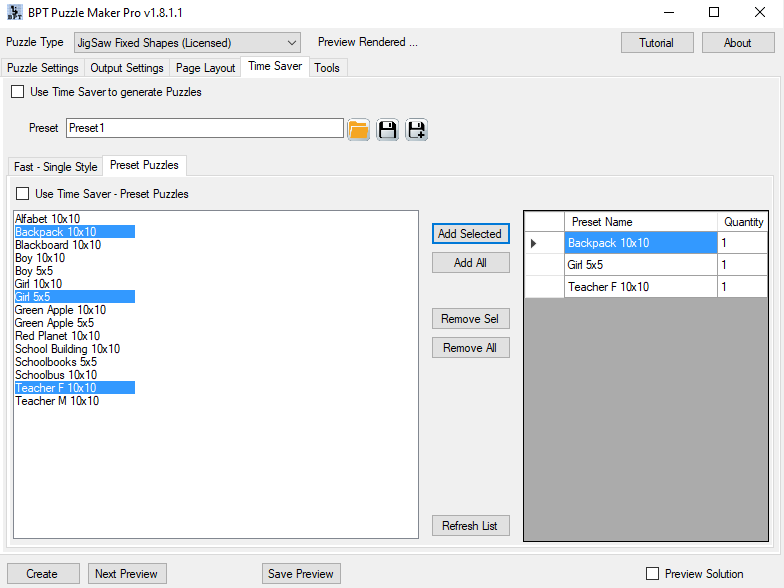This screenshot has width=784, height=588.
Task: Click in the Preset name text field
Action: (x=205, y=129)
